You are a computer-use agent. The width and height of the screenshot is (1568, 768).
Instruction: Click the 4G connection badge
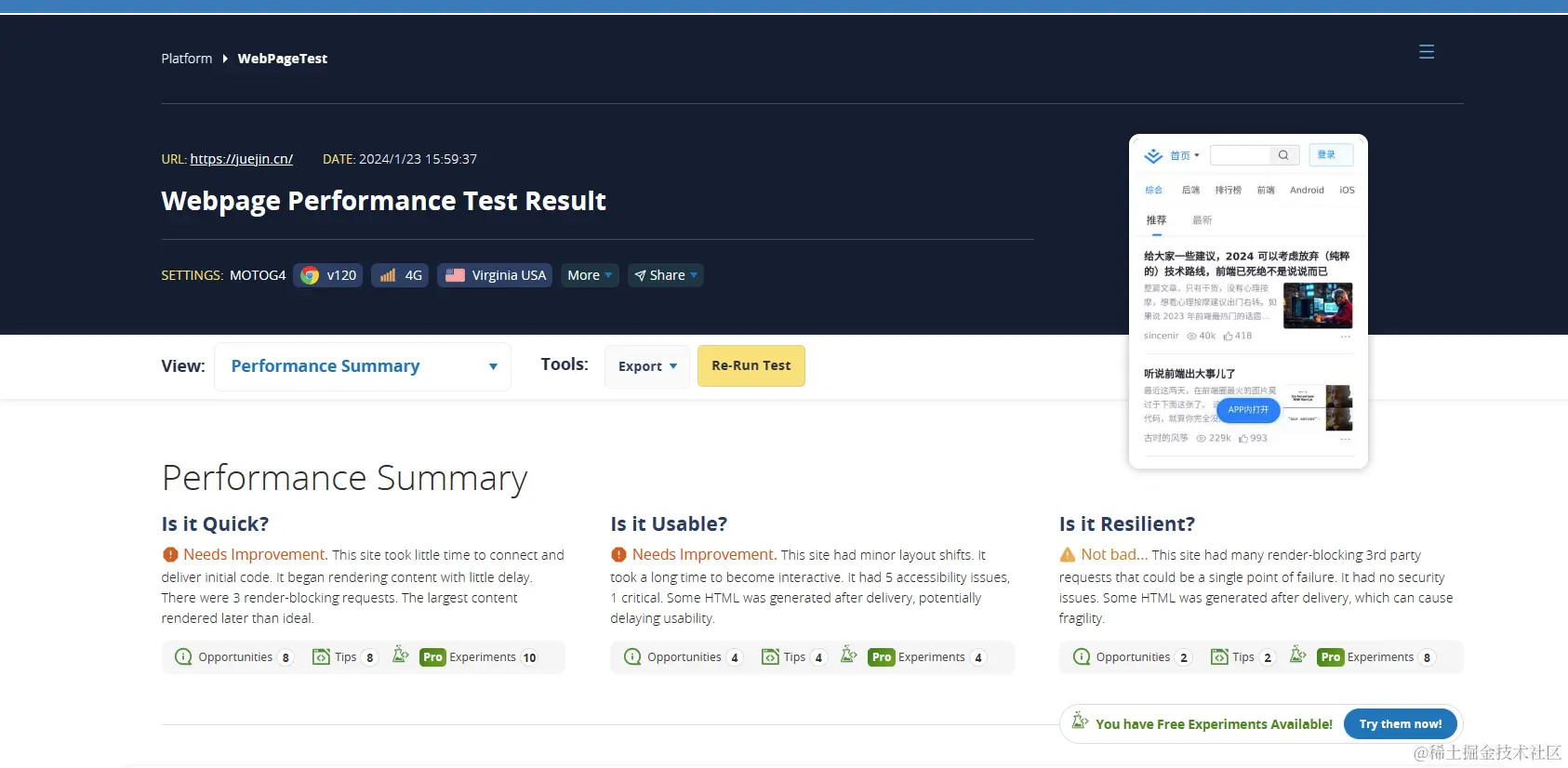(x=400, y=275)
